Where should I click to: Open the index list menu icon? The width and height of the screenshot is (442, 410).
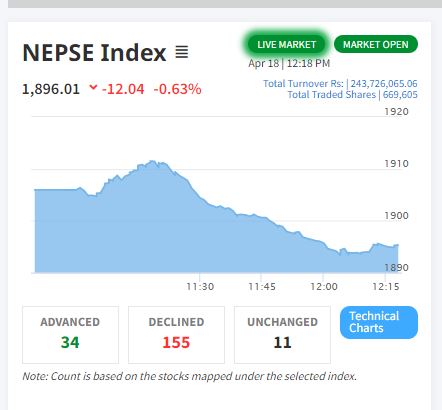pos(182,52)
